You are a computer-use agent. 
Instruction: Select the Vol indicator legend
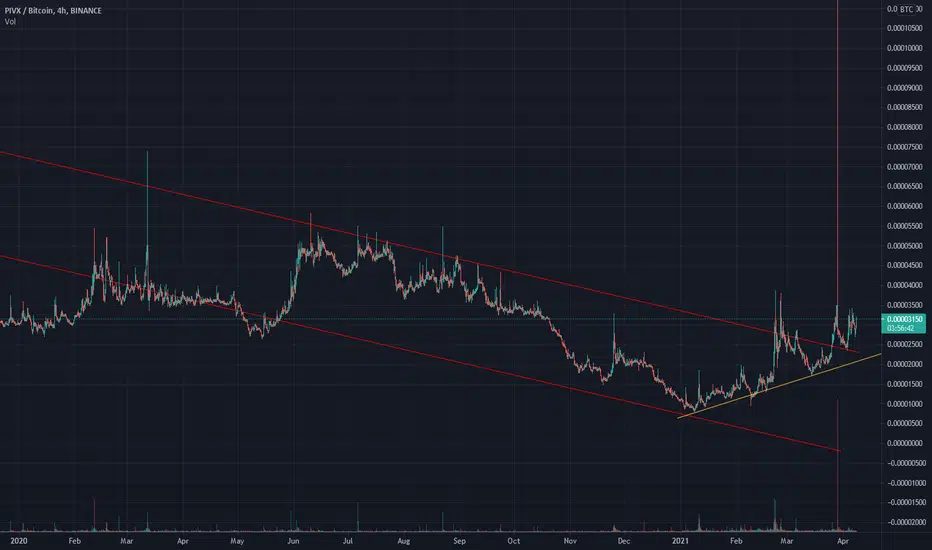click(10, 22)
